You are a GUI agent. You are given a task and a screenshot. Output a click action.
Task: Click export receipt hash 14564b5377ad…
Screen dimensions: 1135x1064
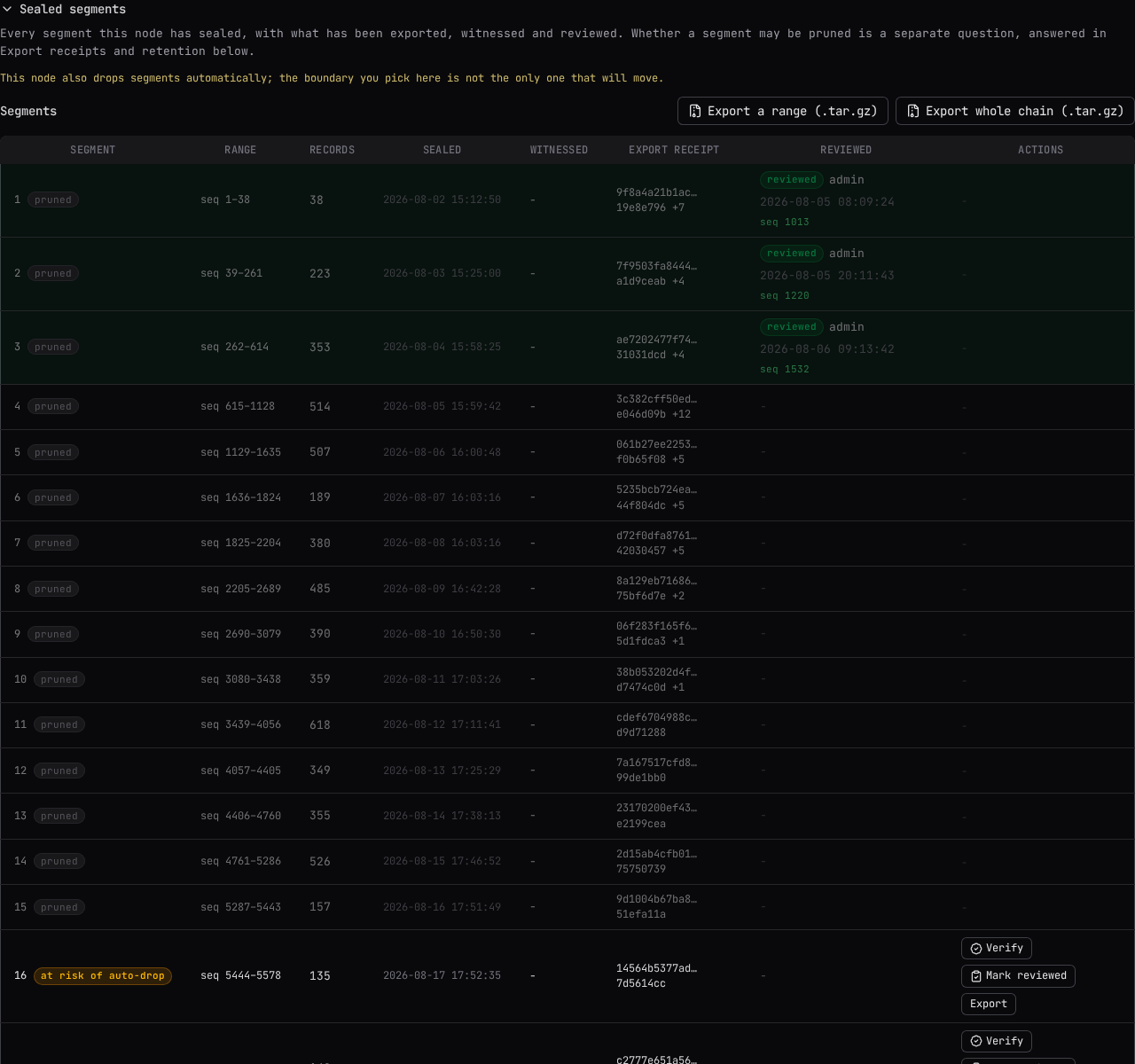coord(657,968)
